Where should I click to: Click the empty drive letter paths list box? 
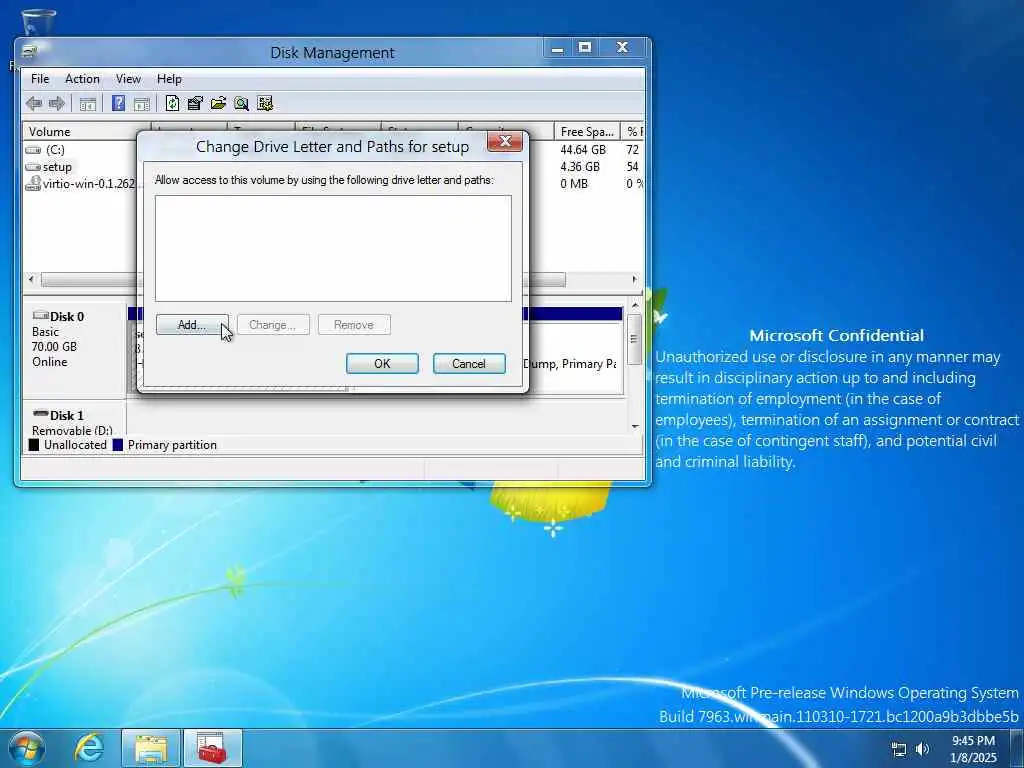tap(333, 249)
